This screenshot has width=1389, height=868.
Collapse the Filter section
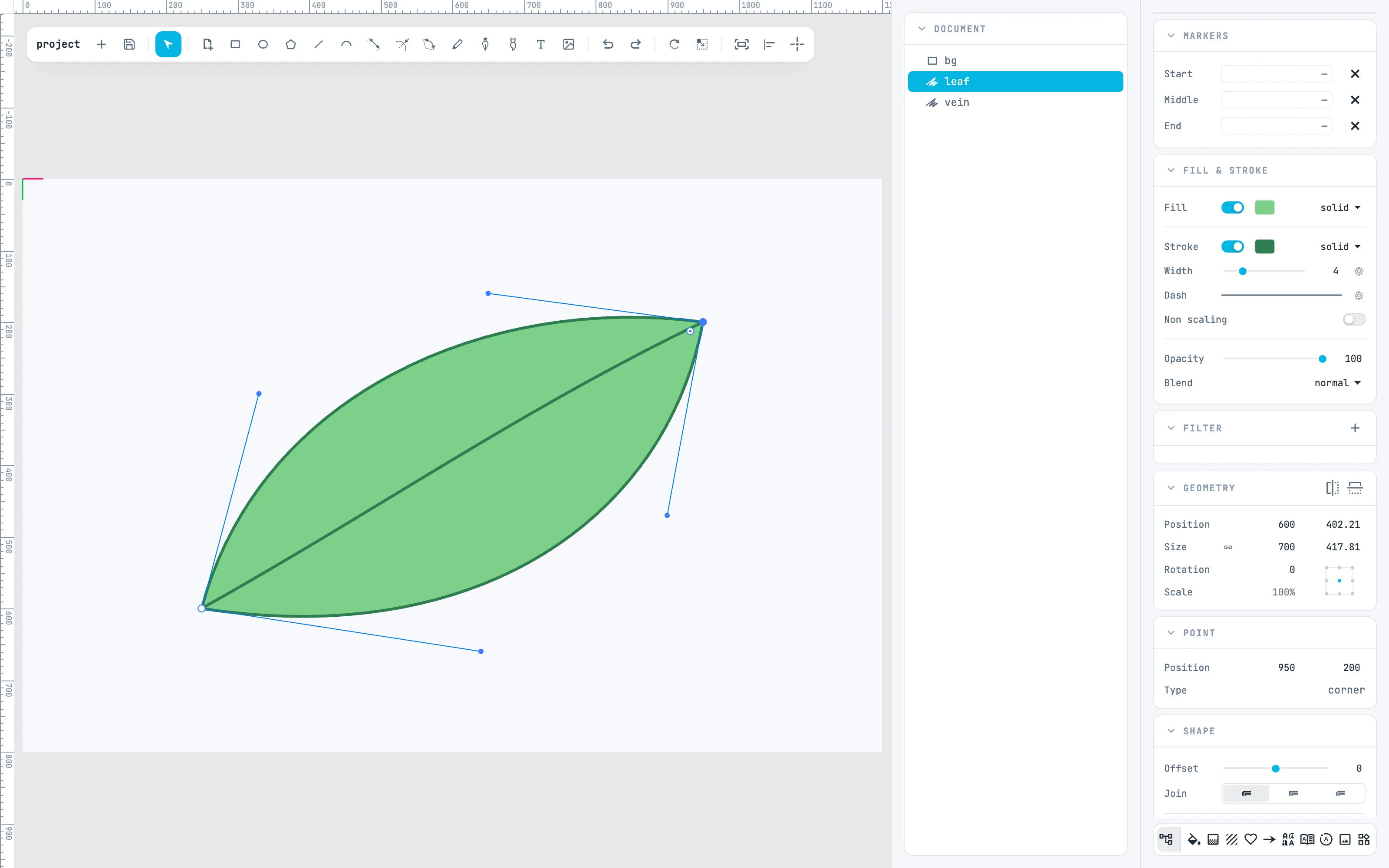1171,428
